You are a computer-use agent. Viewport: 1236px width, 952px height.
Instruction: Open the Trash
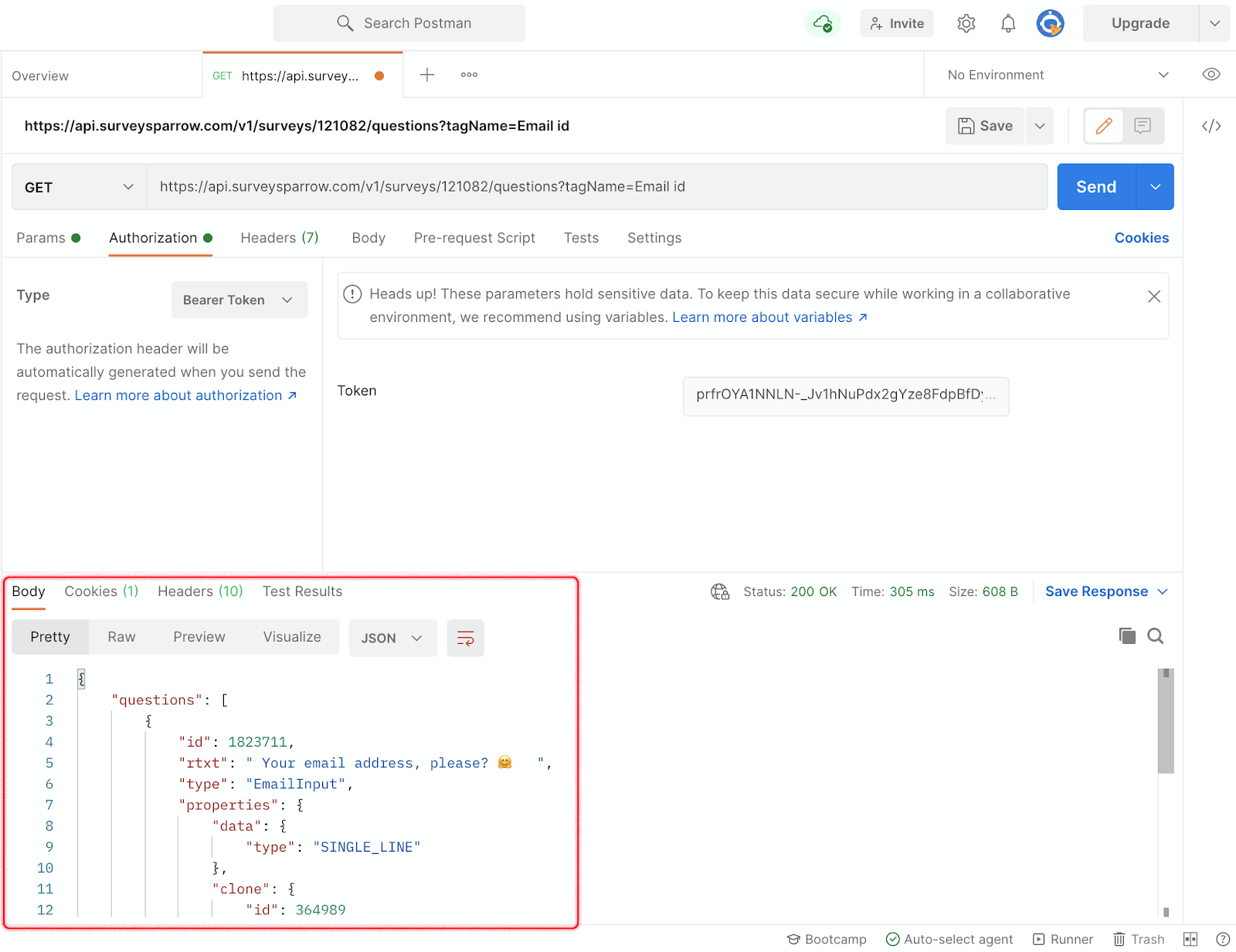1139,939
